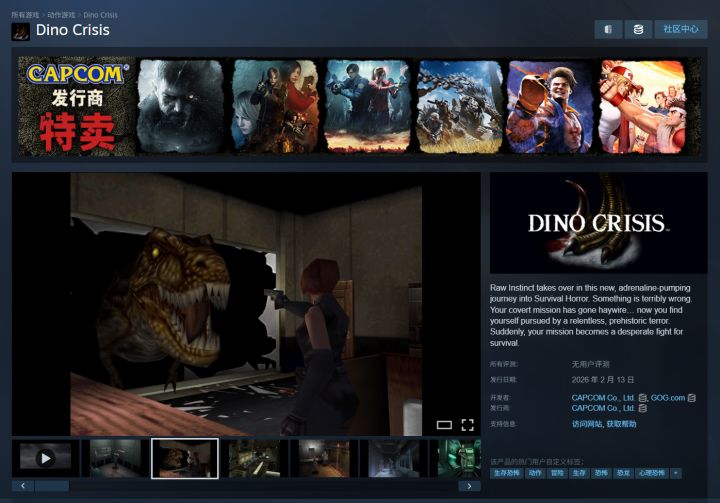
Task: Click the Dino Crisis page title heading
Action: (73, 30)
